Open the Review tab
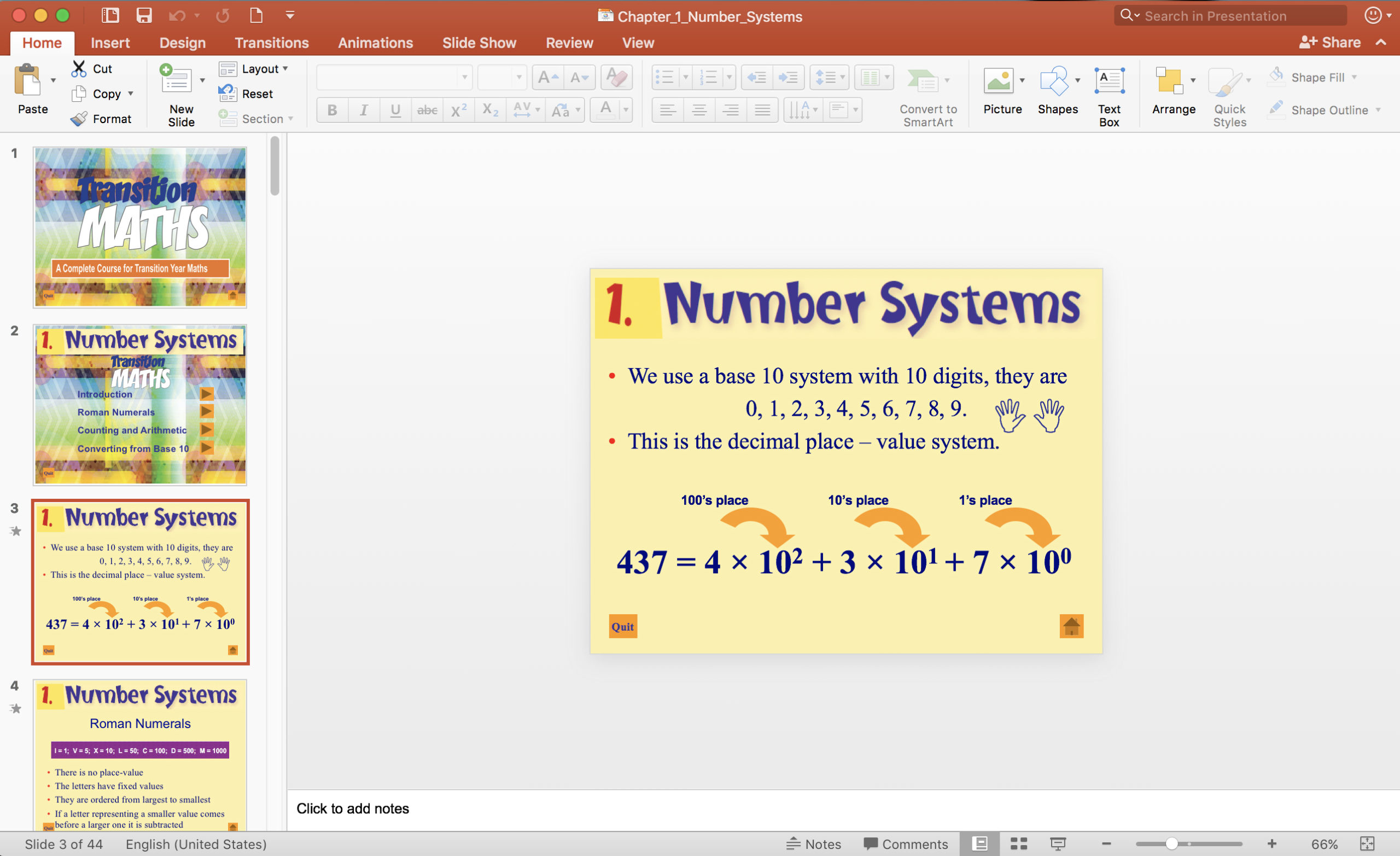 (569, 43)
